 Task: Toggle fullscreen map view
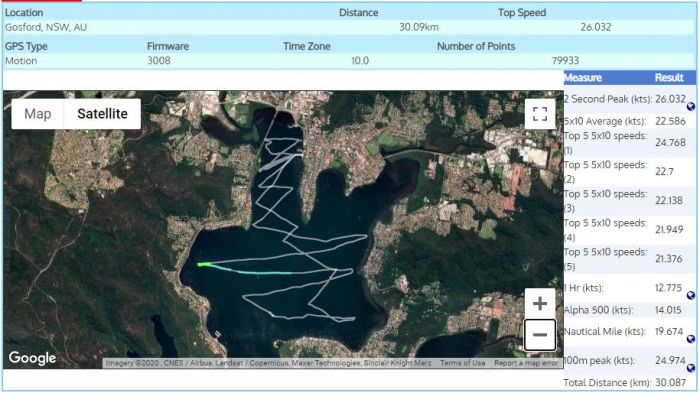(540, 114)
